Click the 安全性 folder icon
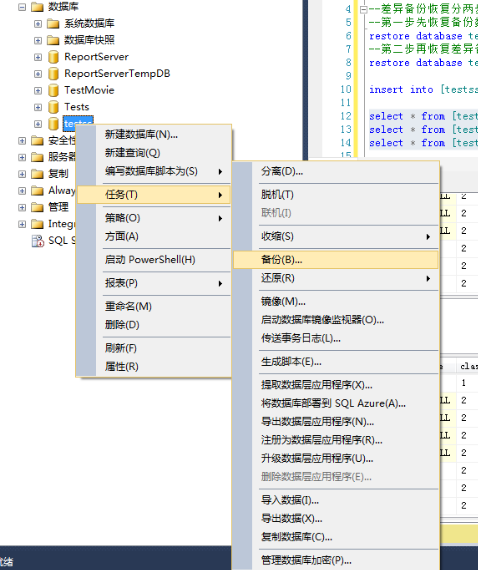 tap(37, 141)
